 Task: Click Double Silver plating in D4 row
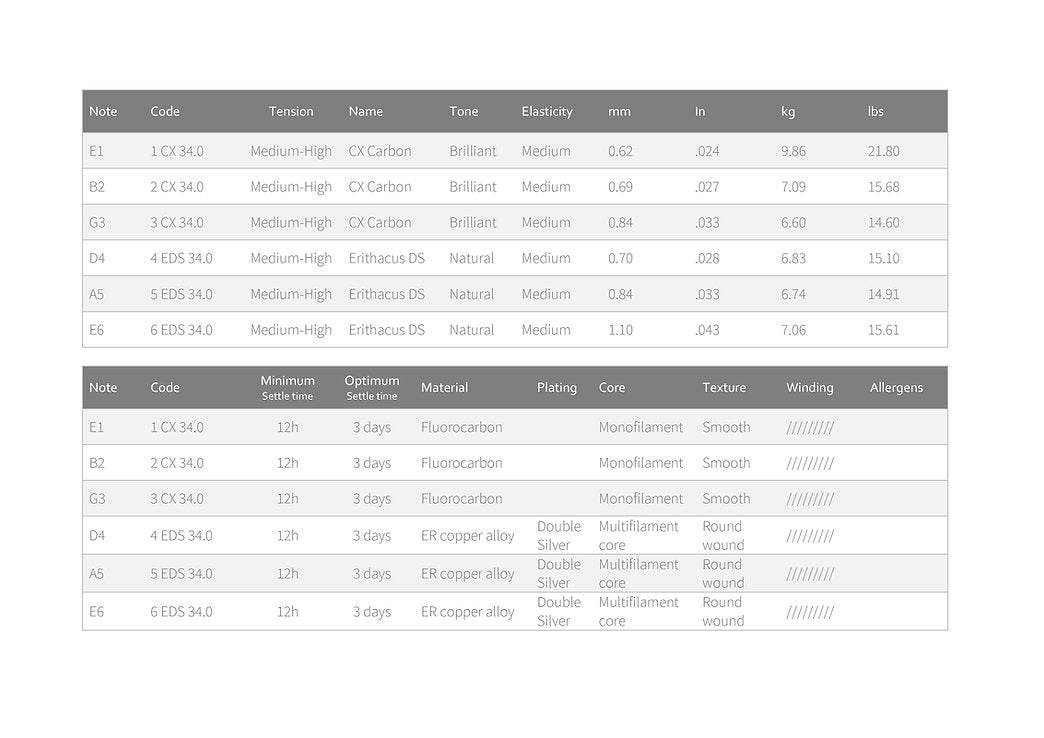pyautogui.click(x=559, y=536)
